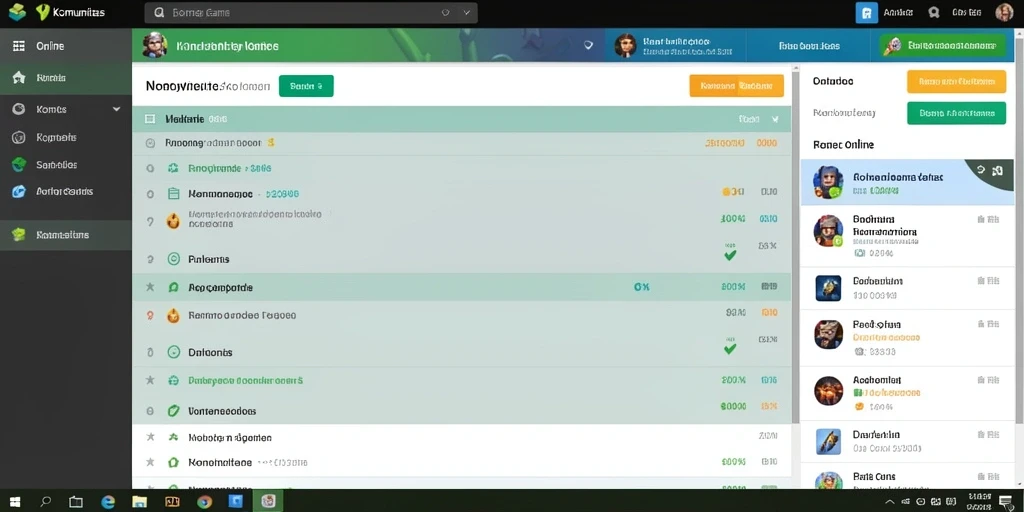The width and height of the screenshot is (1024, 512).
Task: Select the circle marker on the Vontenoodoos row
Action: point(150,411)
